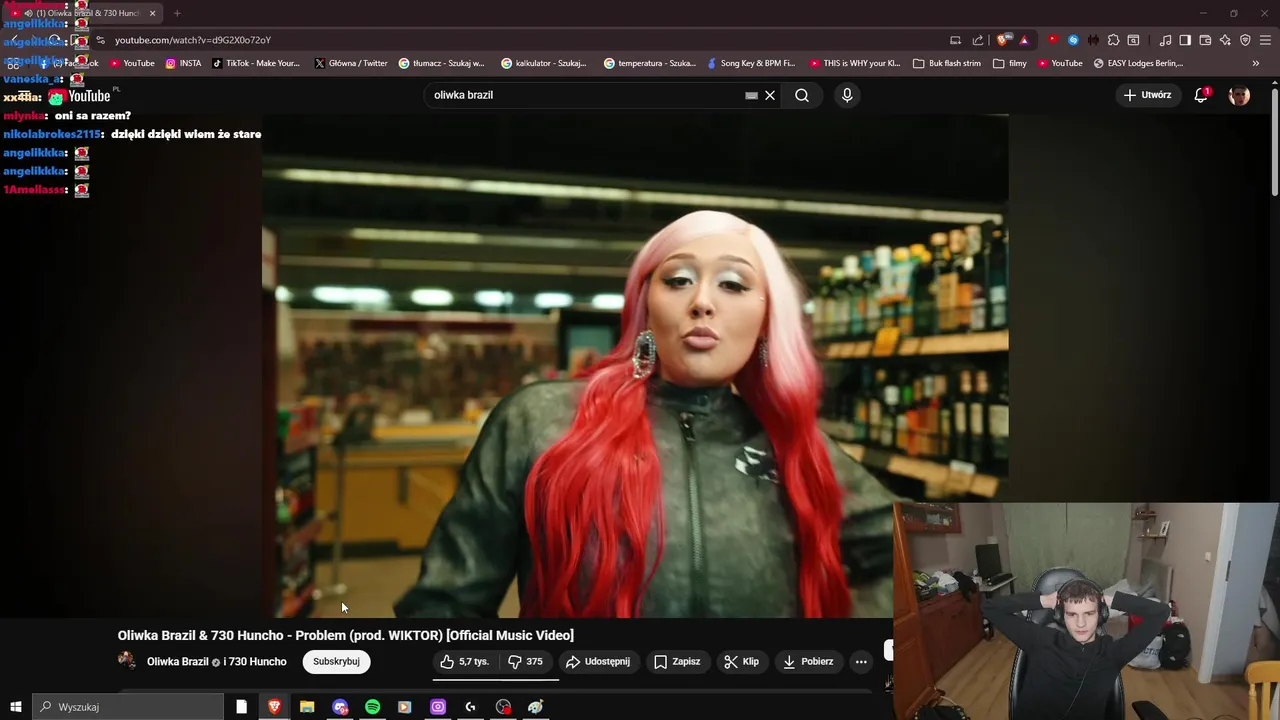This screenshot has width=1280, height=720.
Task: Open the tłumacz Google search bookmark
Action: (441, 63)
